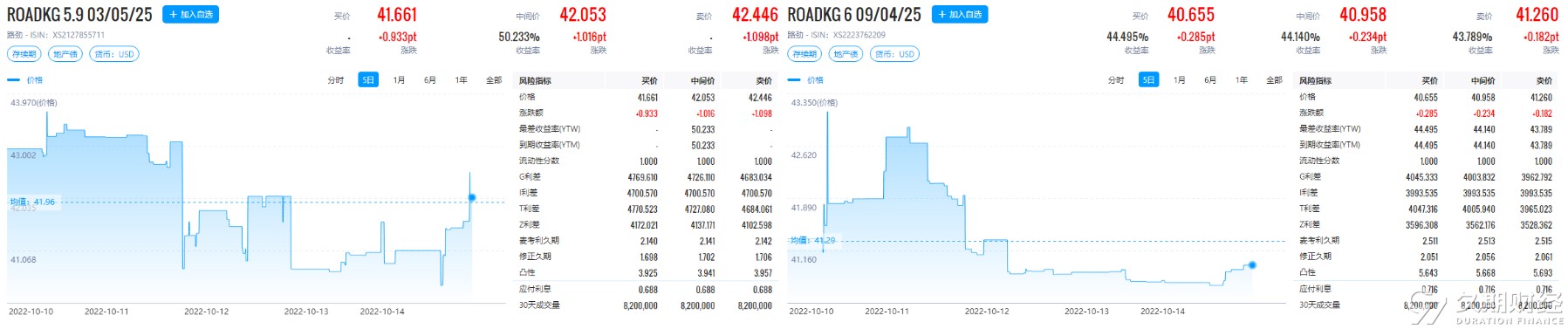
Task: Click 凸性 value 3.925 in left table
Action: click(x=648, y=273)
